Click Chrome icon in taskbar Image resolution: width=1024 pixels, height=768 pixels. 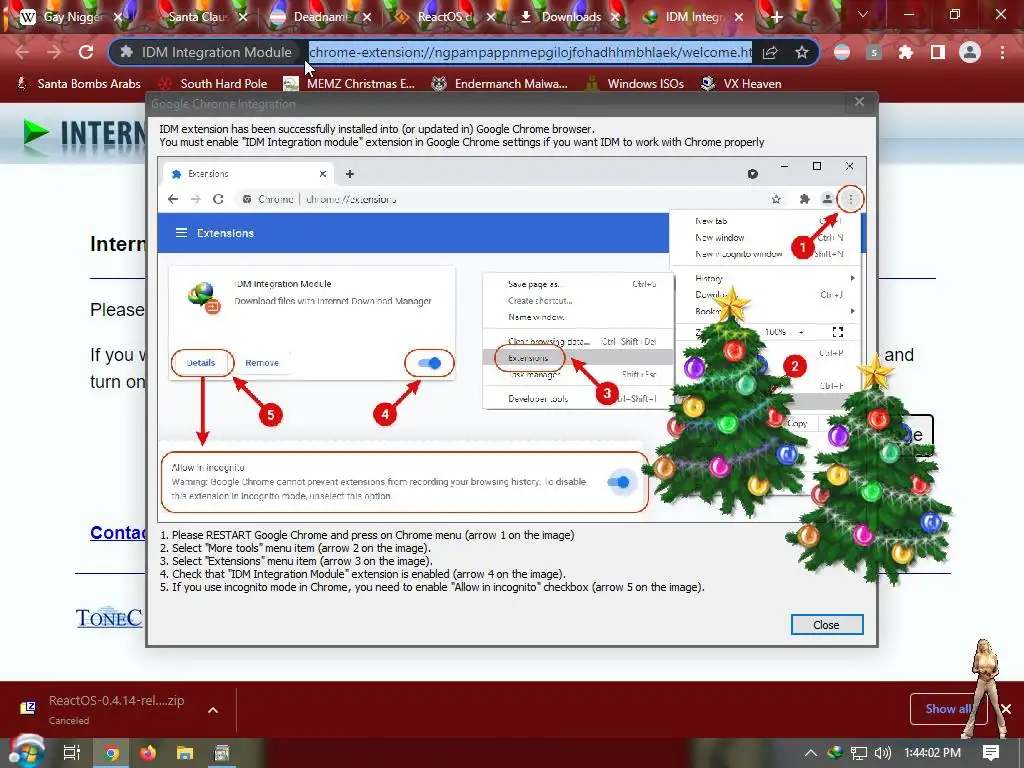(112, 753)
